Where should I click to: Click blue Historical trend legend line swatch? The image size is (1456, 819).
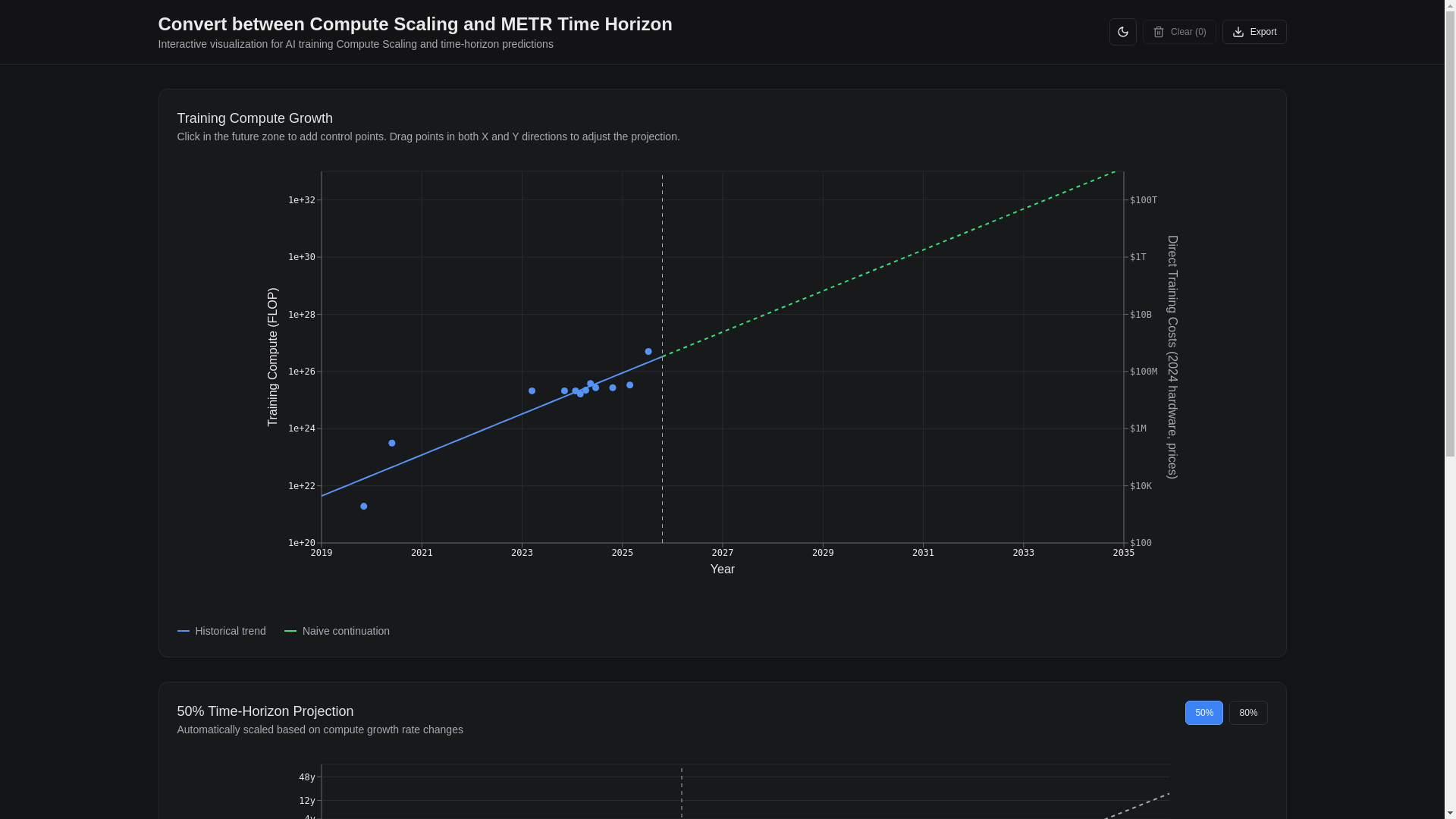(183, 631)
